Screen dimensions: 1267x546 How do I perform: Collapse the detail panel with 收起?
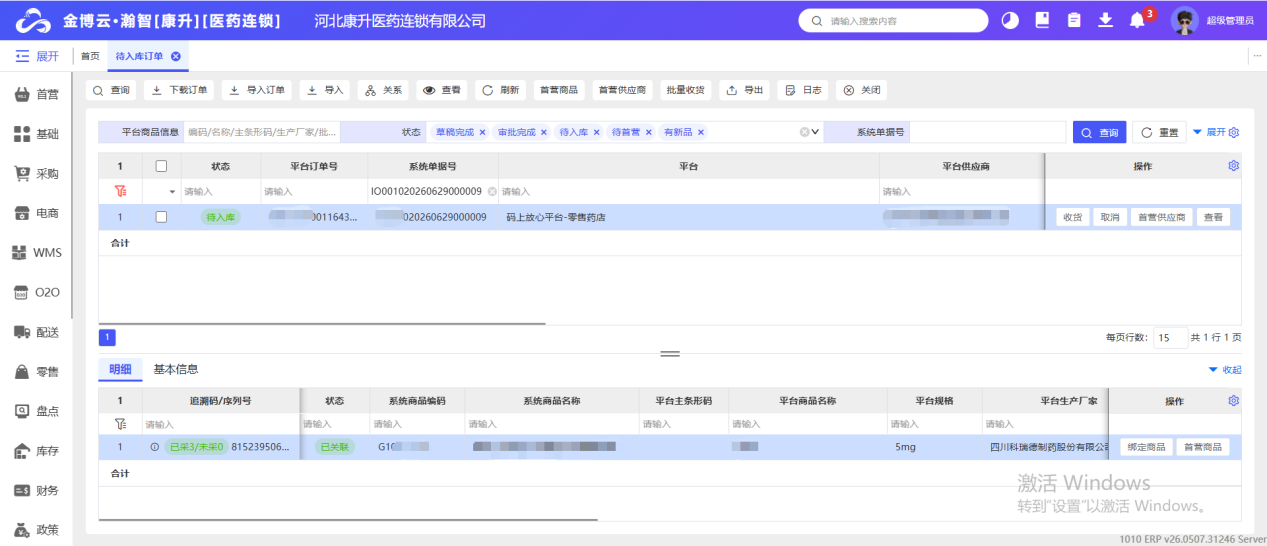click(x=1225, y=370)
